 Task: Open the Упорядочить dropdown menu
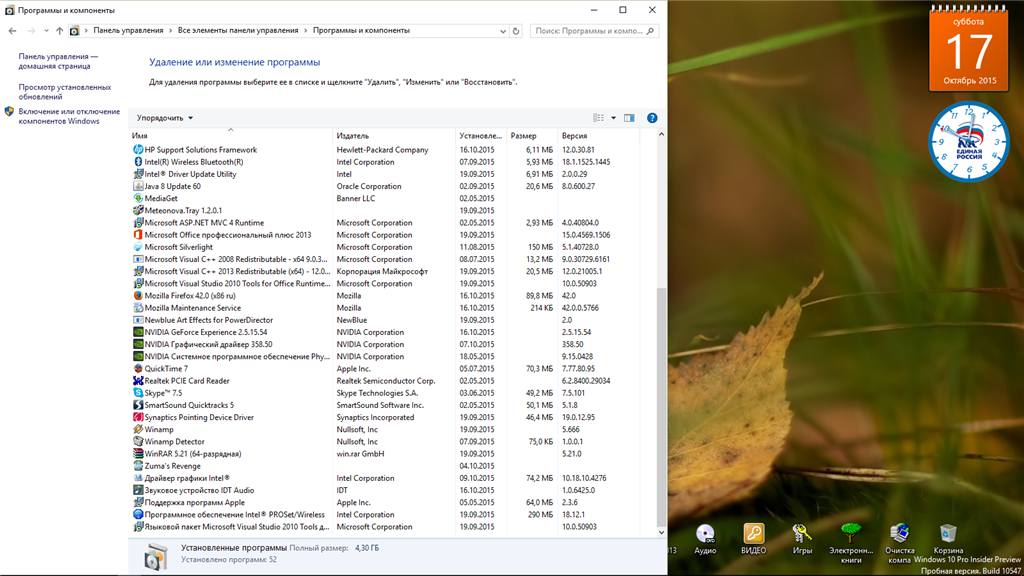coord(165,118)
